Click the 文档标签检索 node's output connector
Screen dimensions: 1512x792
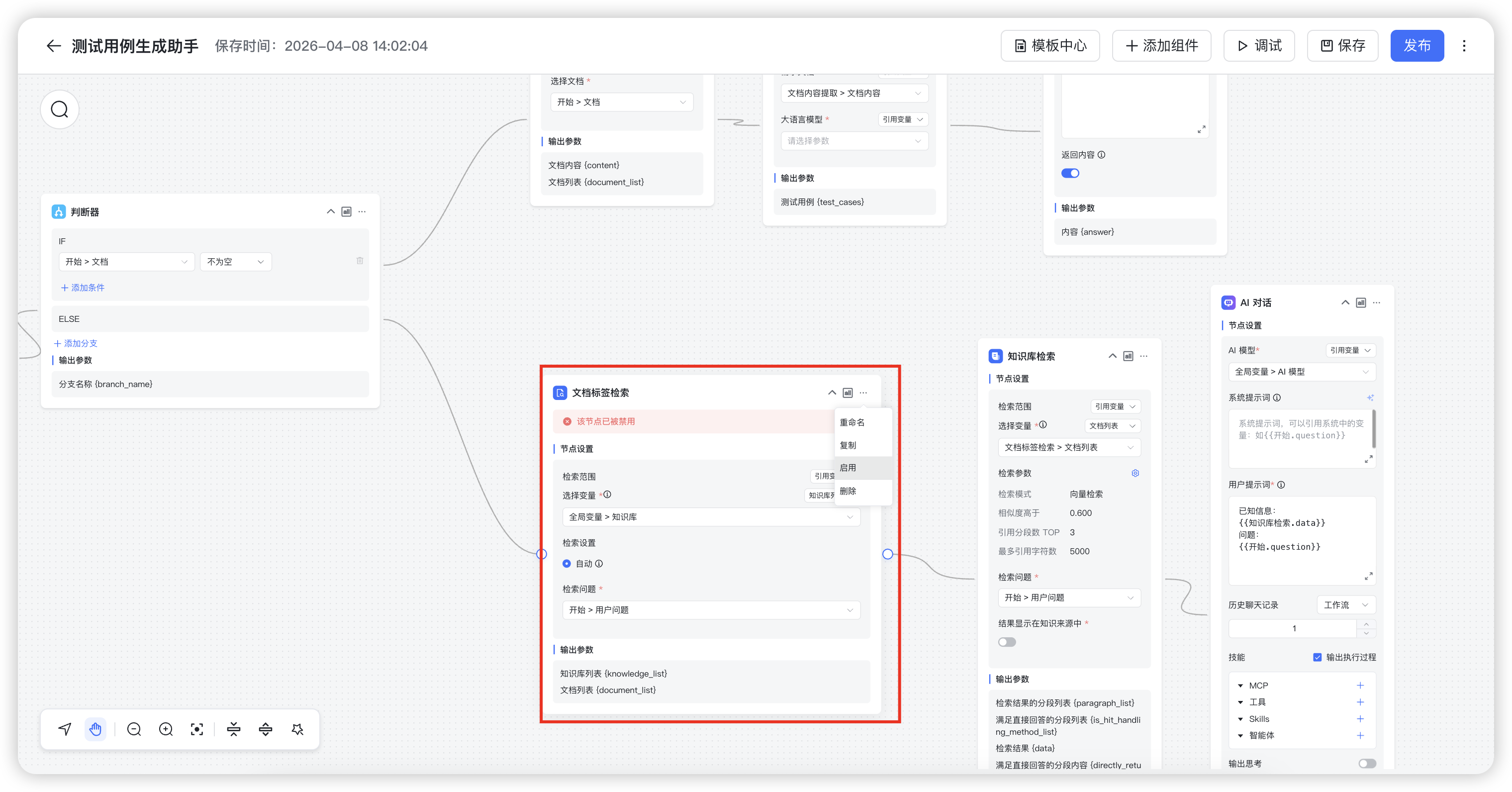pyautogui.click(x=887, y=554)
